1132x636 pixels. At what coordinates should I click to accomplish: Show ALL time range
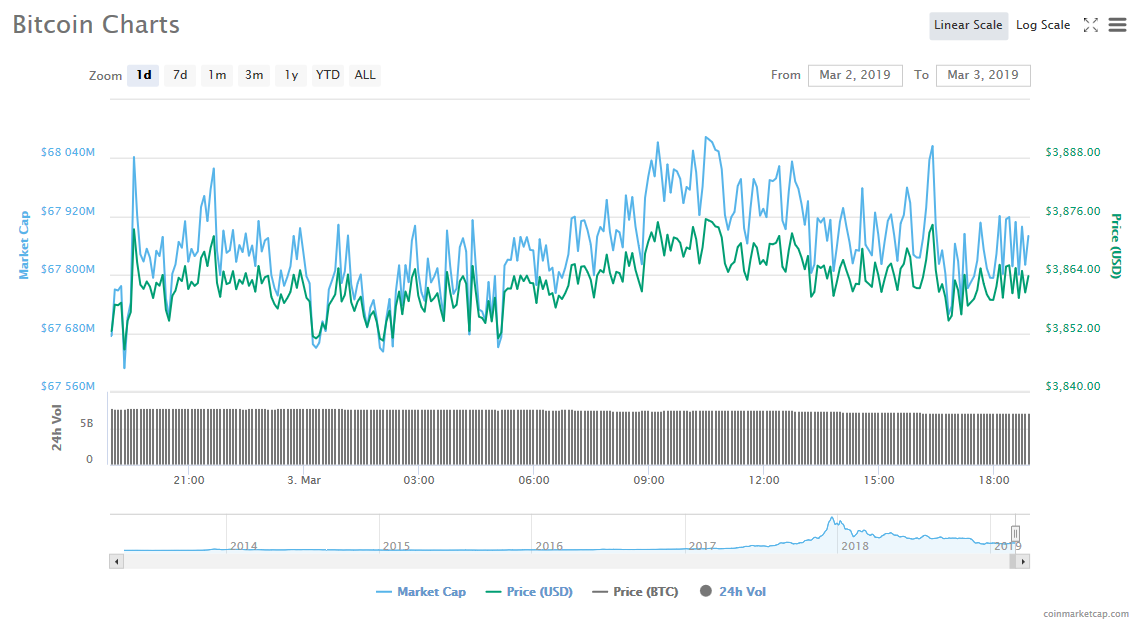[x=365, y=75]
